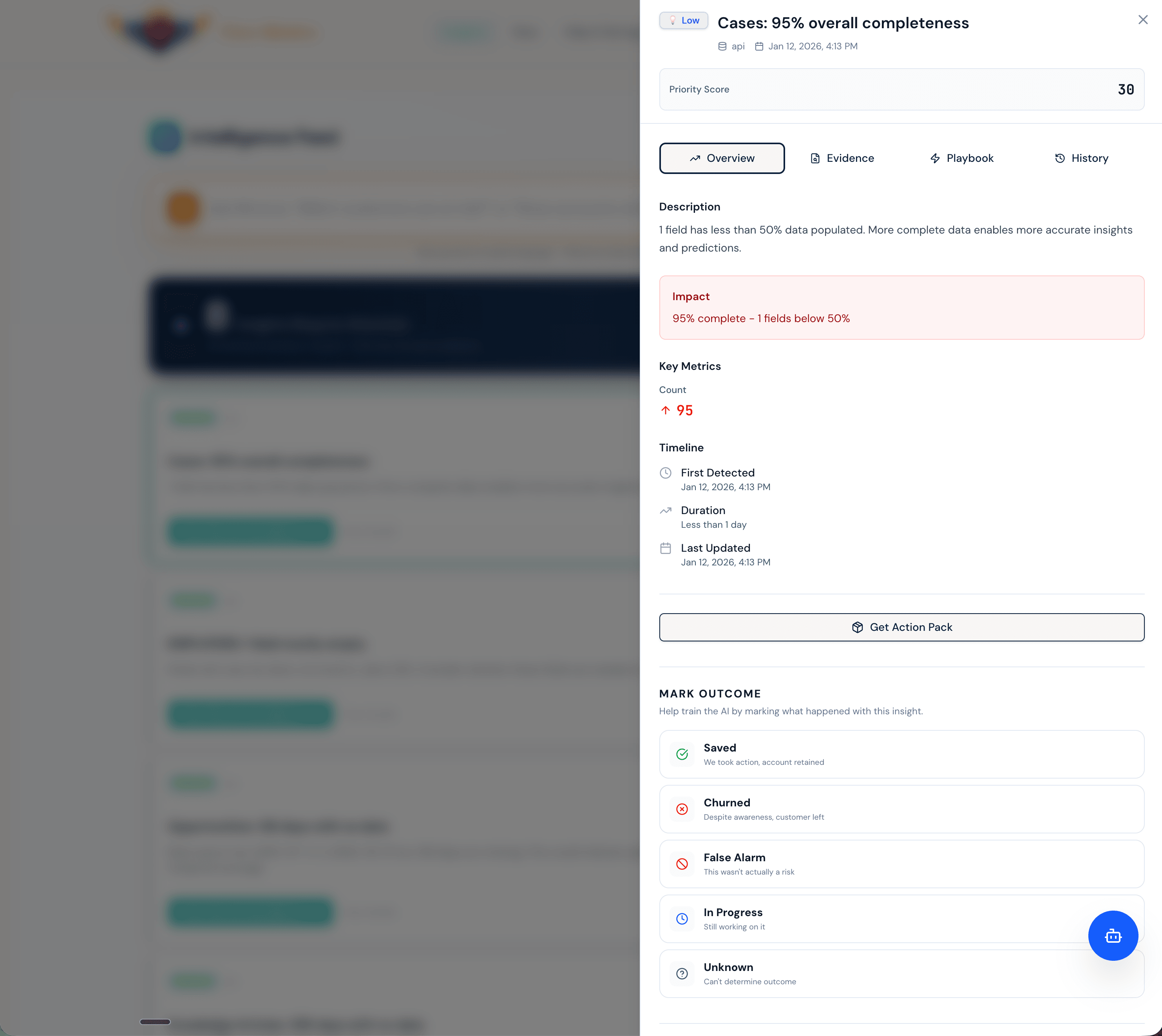The height and width of the screenshot is (1036, 1162).
Task: Select In Progress as the outcome
Action: point(901,918)
